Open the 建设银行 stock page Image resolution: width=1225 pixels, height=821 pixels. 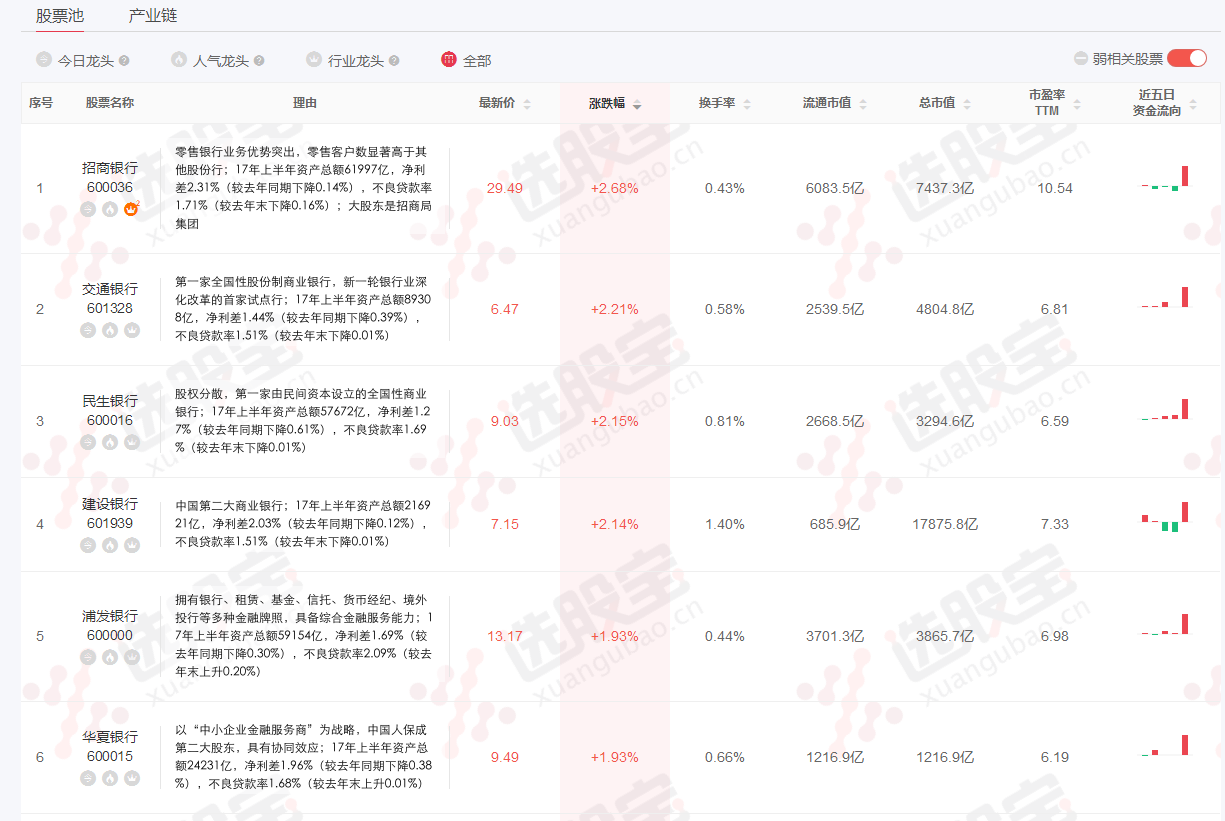click(x=110, y=504)
